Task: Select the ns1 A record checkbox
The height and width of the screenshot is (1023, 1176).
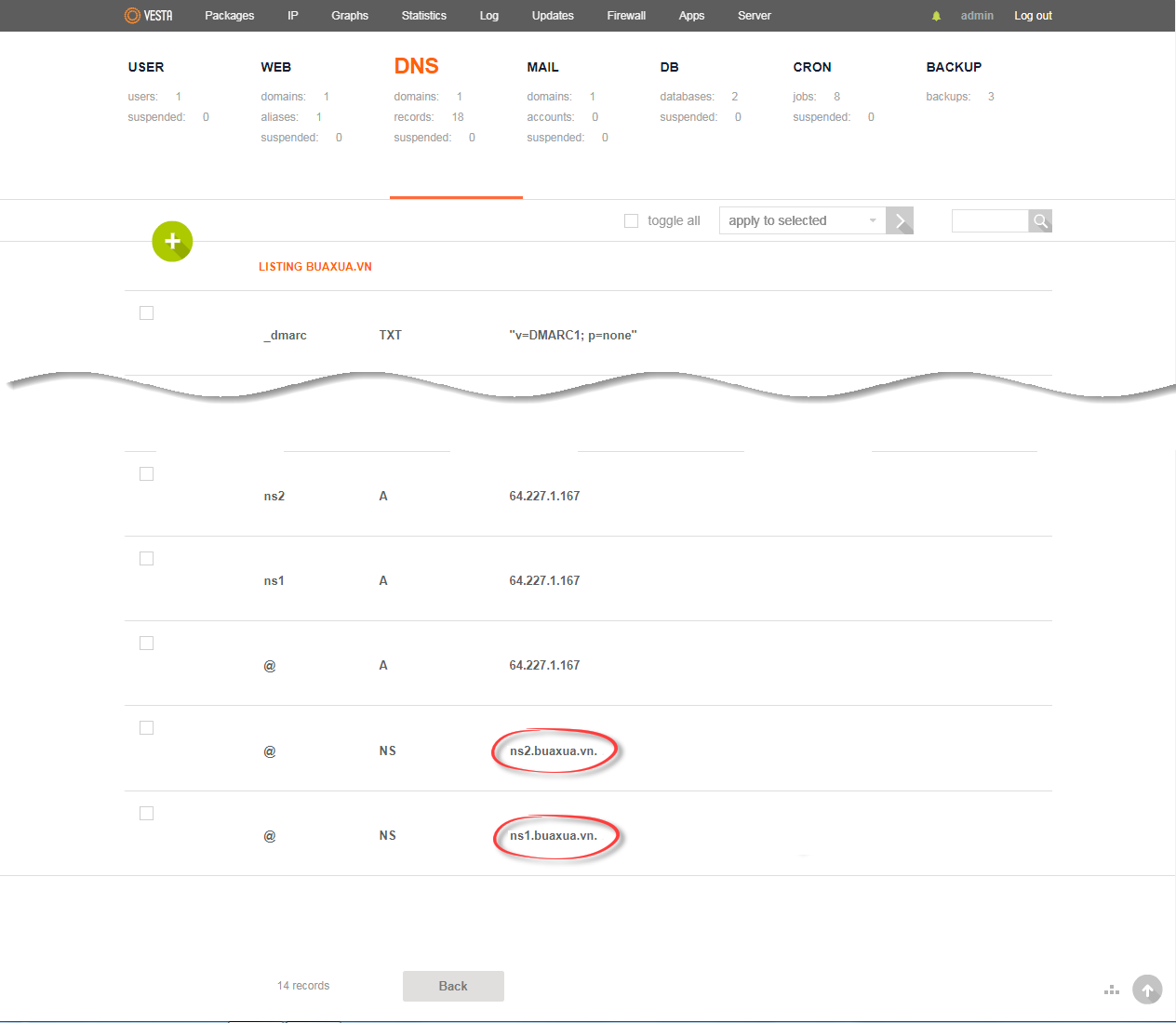Action: tap(146, 558)
